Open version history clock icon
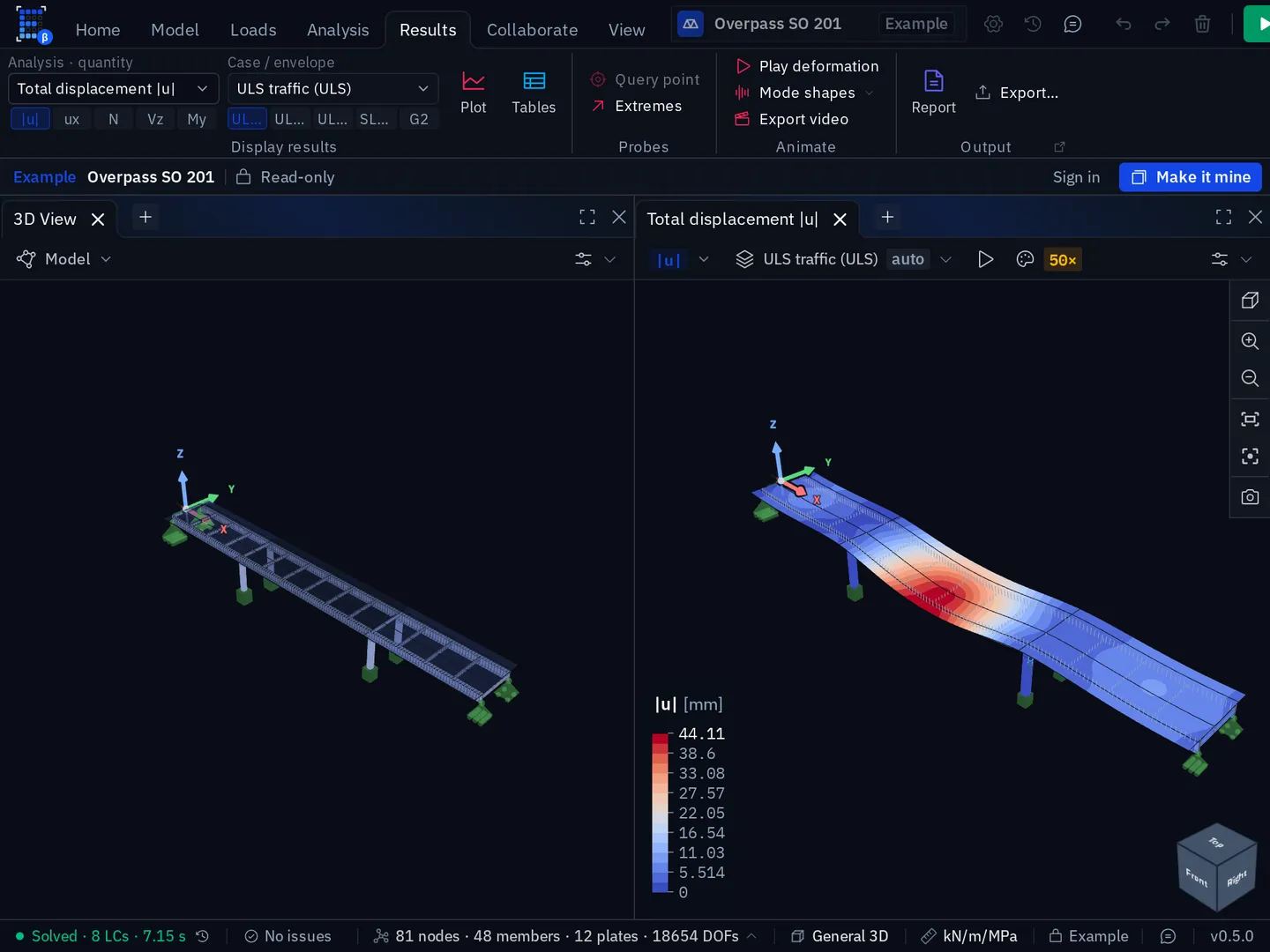This screenshot has width=1270, height=952. (x=1033, y=24)
